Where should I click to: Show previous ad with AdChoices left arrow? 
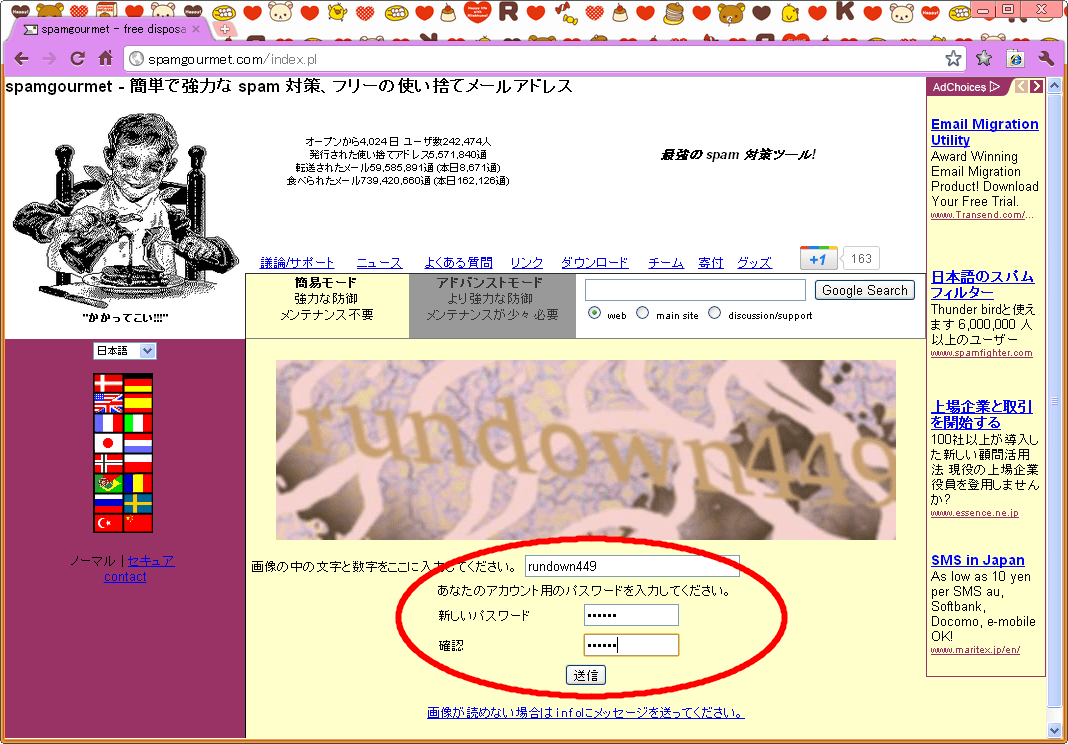pos(1021,87)
